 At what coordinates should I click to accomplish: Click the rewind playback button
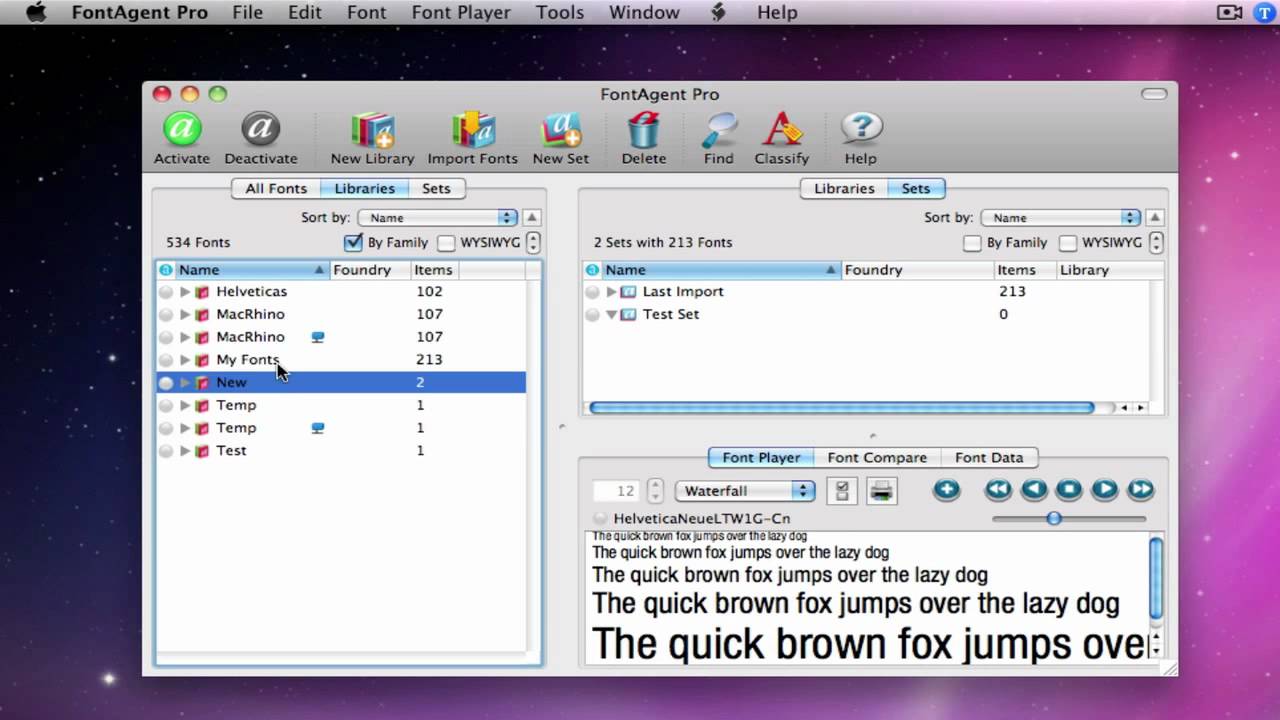[x=998, y=490]
